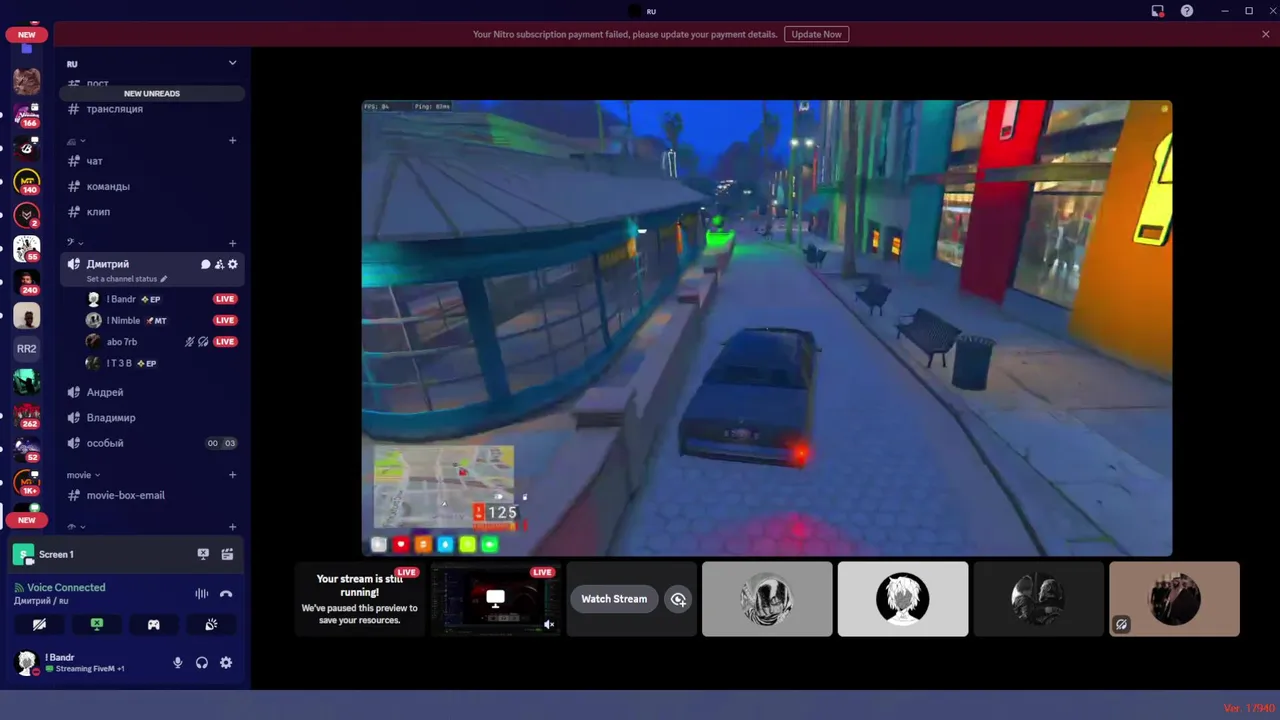1280x720 pixels.
Task: Collapse the category below movie-box-email
Action: [75, 527]
